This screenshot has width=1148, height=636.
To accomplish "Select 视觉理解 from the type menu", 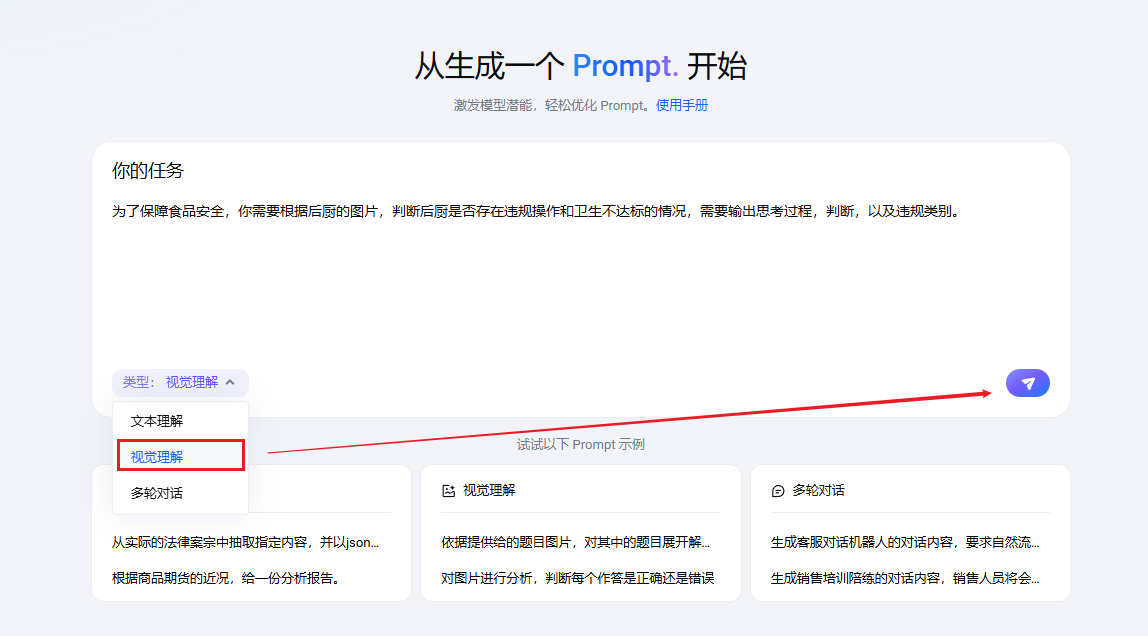I will pyautogui.click(x=180, y=456).
